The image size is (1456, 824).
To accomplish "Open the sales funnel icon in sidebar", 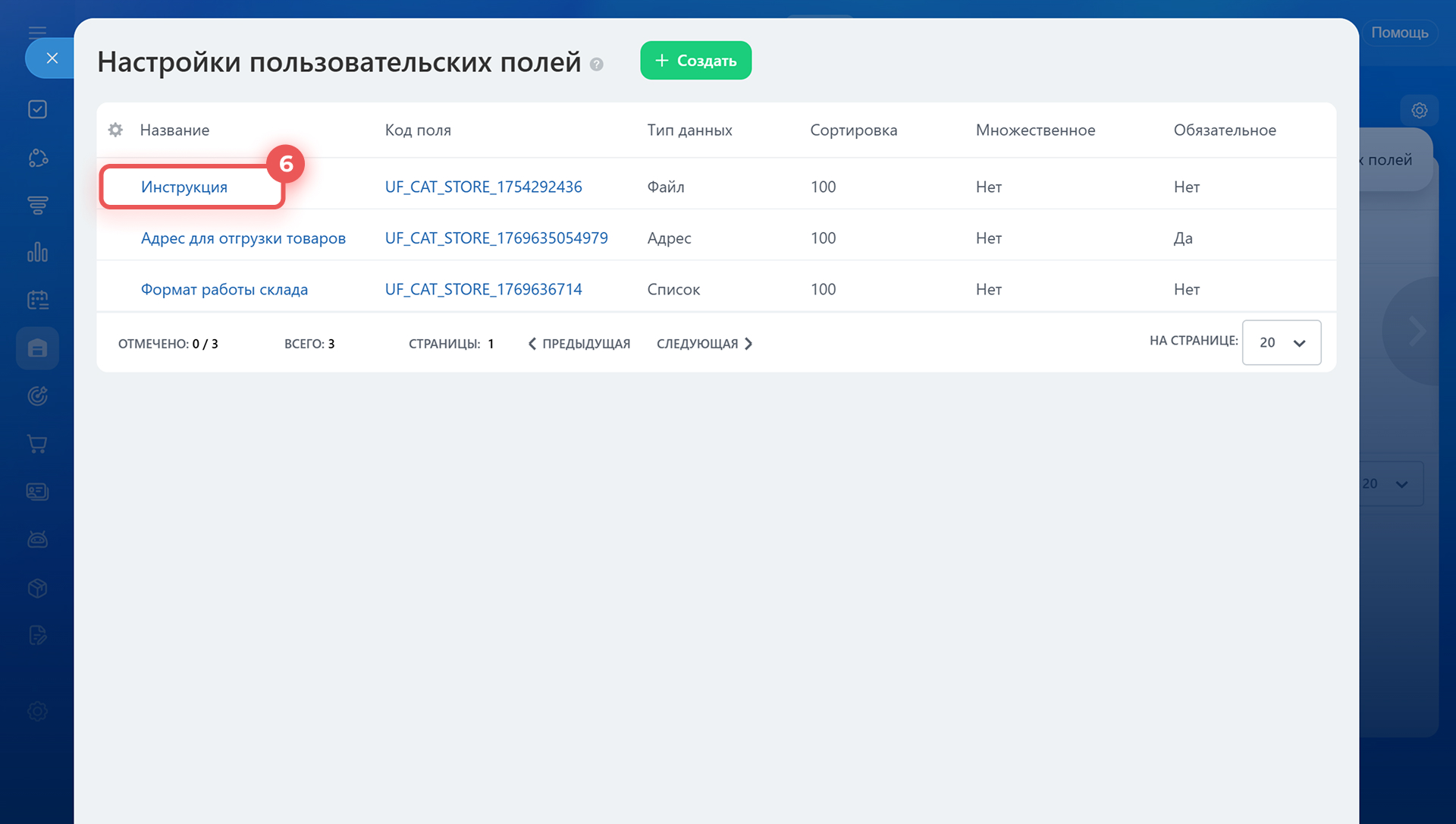I will click(37, 205).
